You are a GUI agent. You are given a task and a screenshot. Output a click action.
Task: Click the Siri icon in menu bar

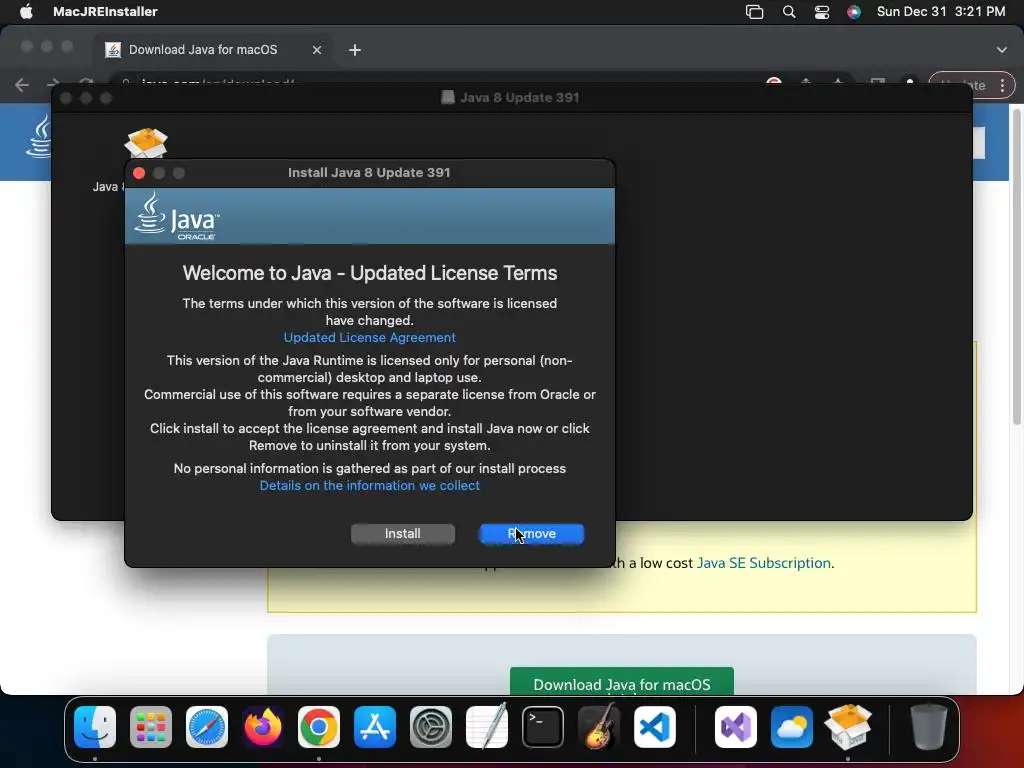[x=854, y=12]
